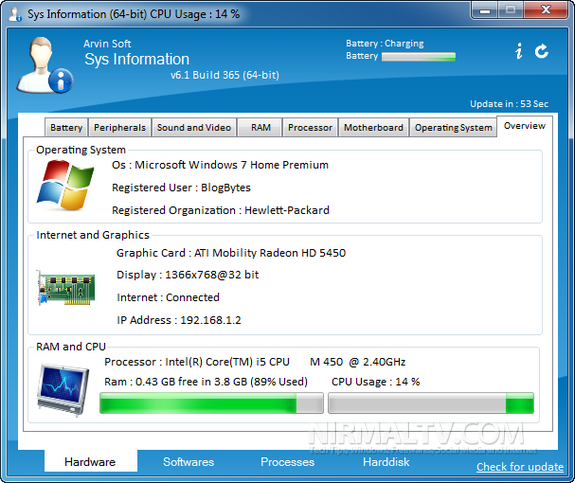575x483 pixels.
Task: Click 'Display : 1366x768@32 bit' text
Action: click(x=187, y=275)
